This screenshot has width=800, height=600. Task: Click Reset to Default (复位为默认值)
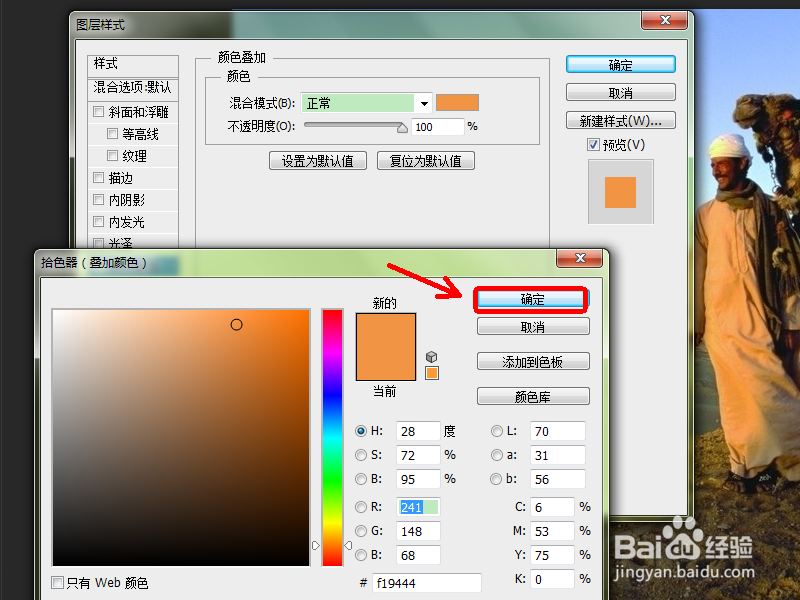(426, 161)
